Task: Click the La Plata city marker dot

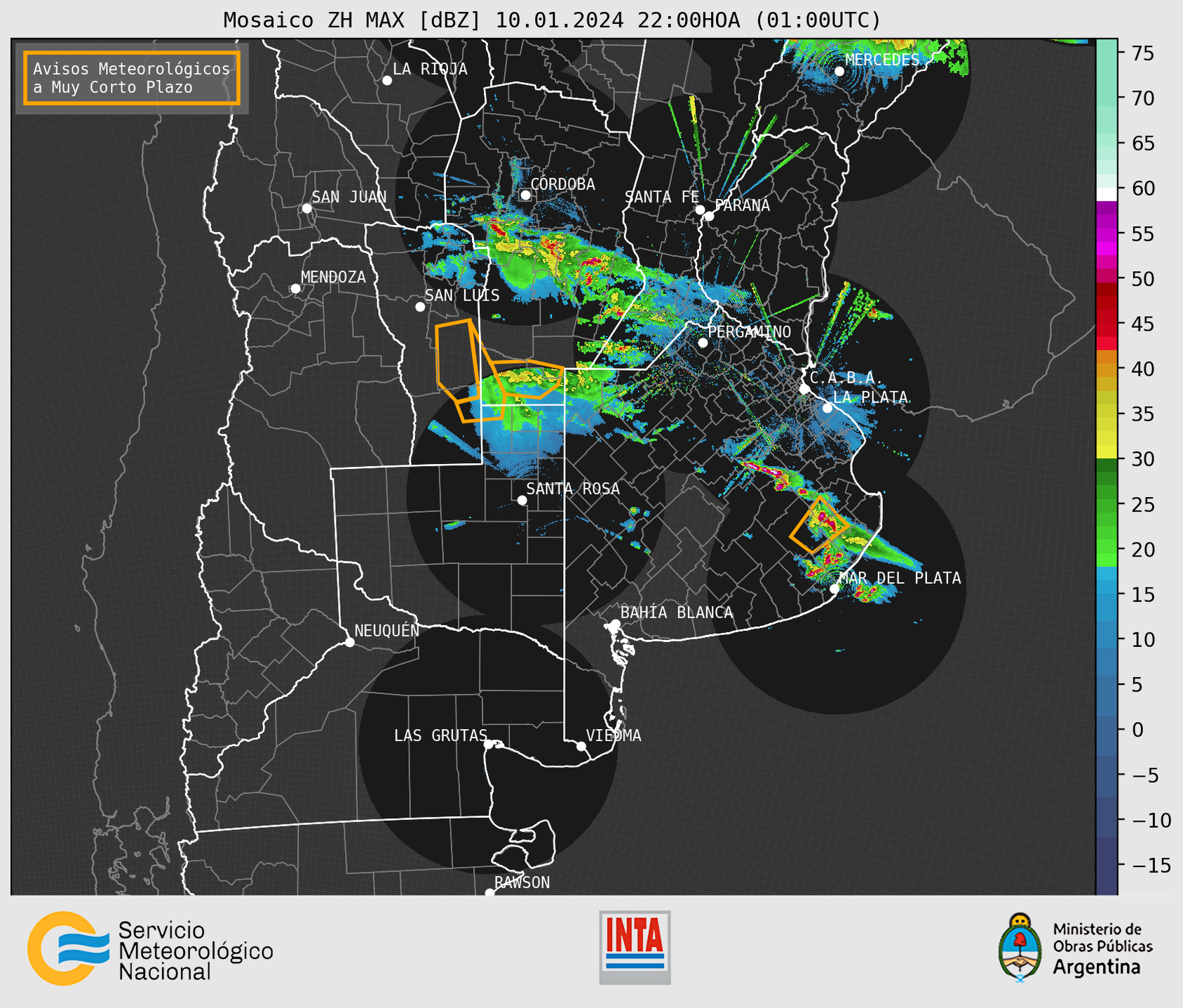Action: pyautogui.click(x=827, y=408)
